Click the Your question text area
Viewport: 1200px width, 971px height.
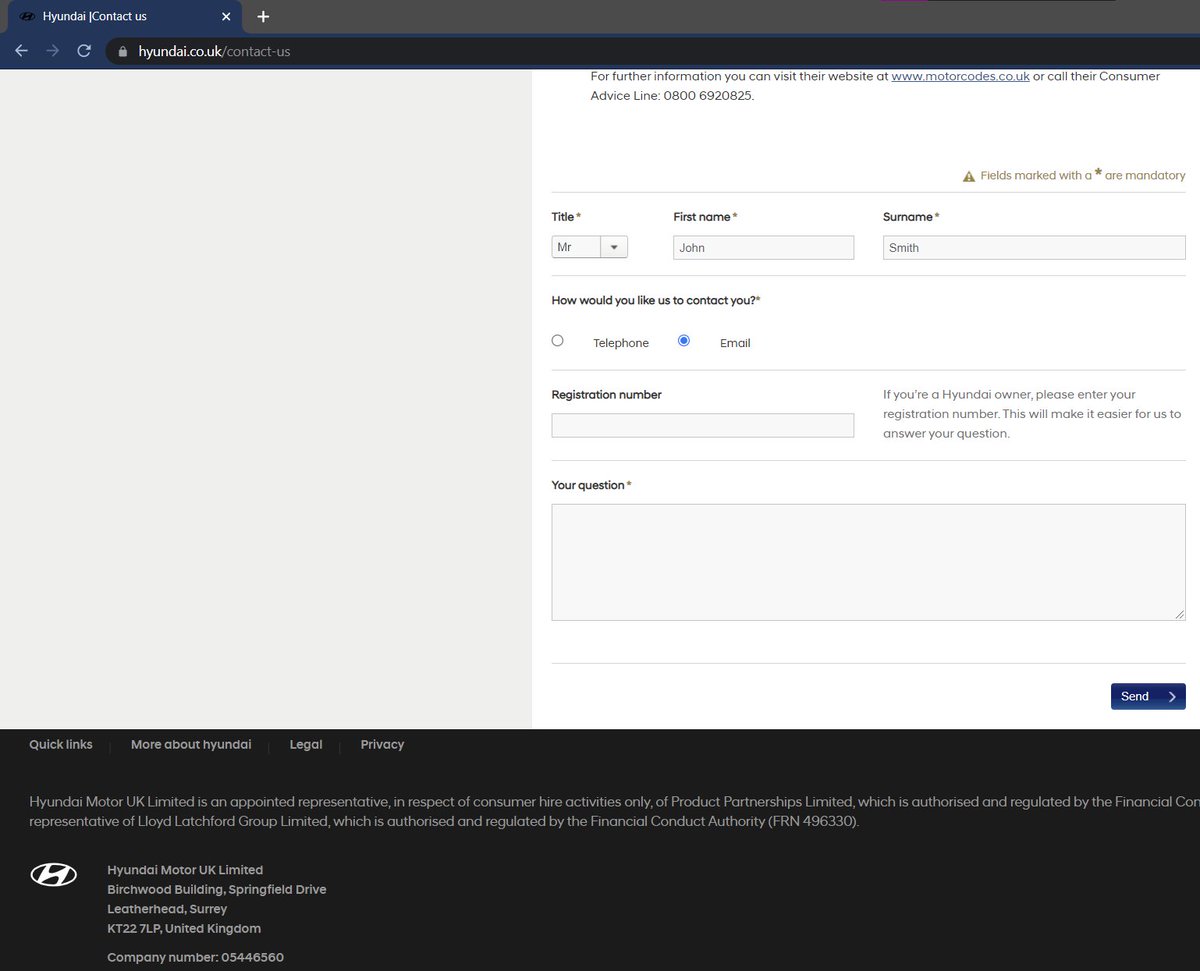[x=868, y=562]
